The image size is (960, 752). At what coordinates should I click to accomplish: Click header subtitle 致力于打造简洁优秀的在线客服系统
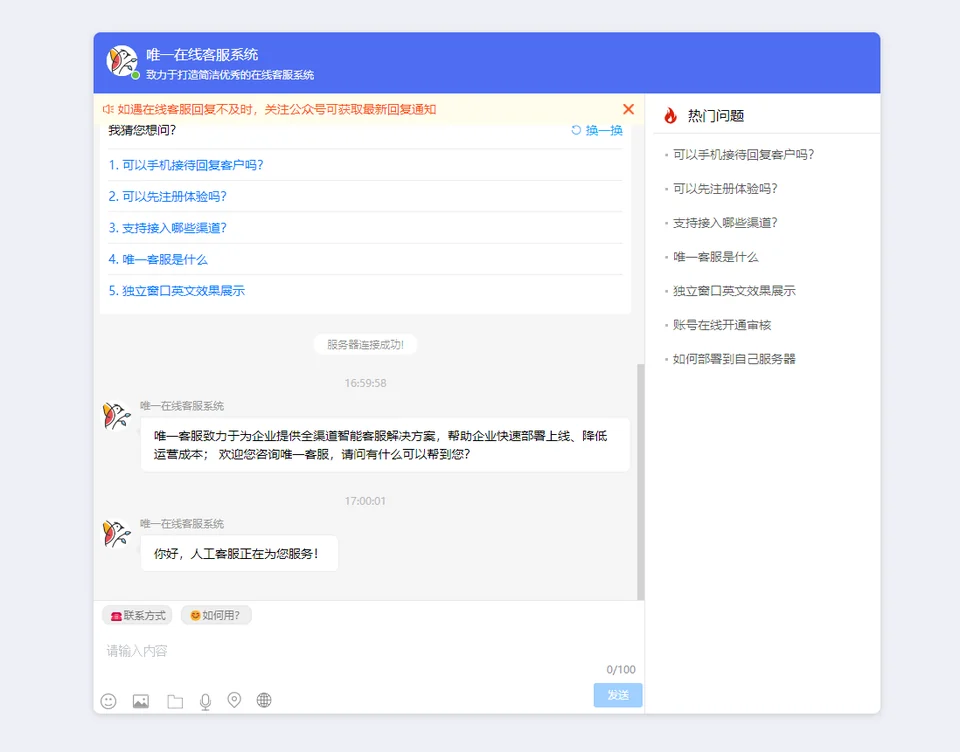pos(230,75)
